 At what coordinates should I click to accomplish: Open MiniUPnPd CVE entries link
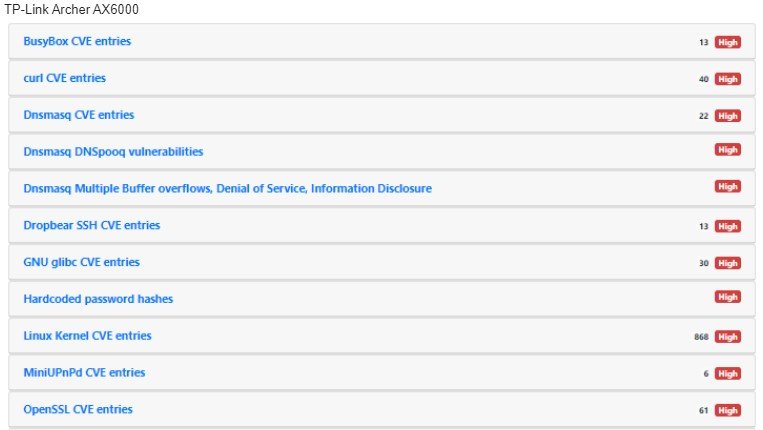coord(84,373)
